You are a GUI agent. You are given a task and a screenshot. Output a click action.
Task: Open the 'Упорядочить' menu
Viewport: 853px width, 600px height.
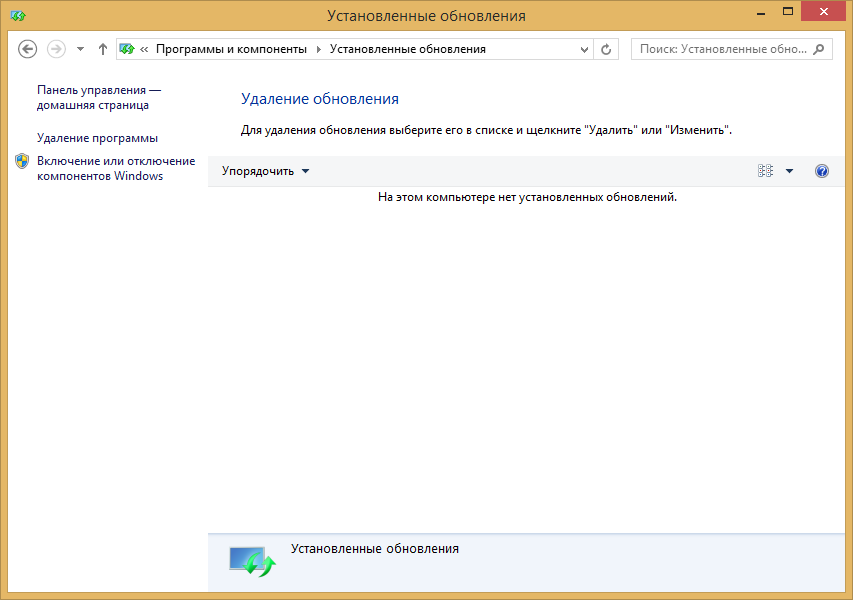point(265,171)
